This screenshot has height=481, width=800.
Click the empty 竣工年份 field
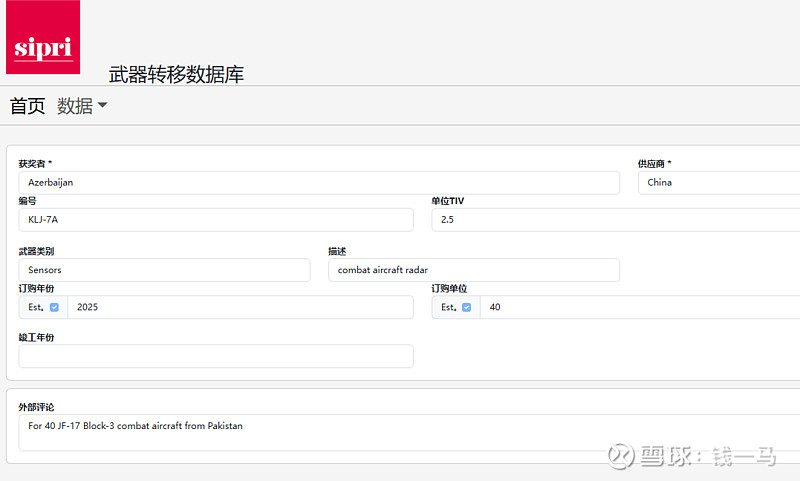pos(216,356)
